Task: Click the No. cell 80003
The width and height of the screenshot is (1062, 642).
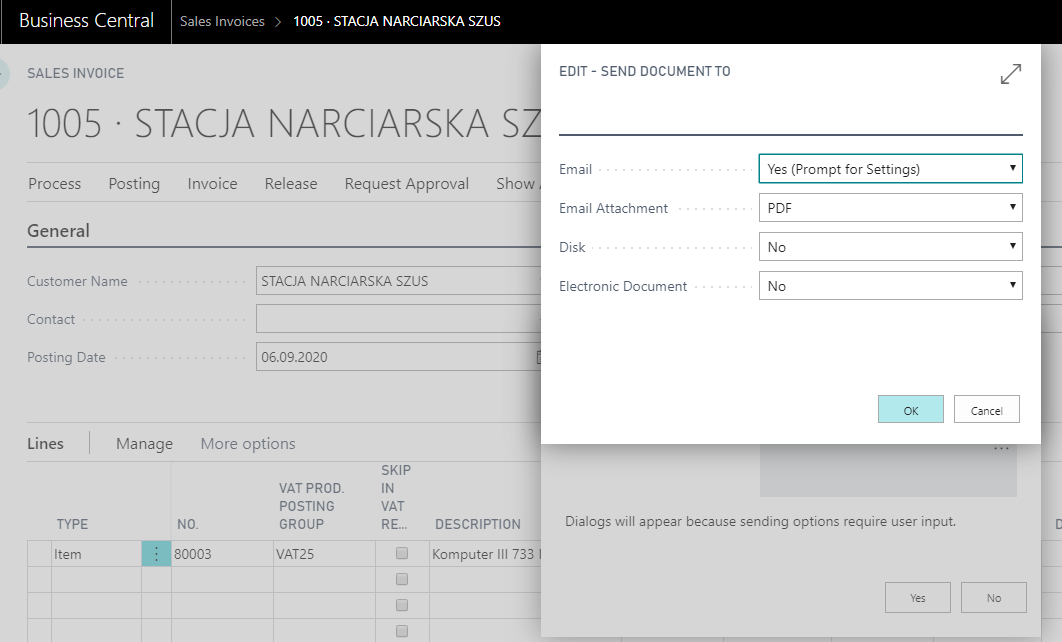Action: click(x=222, y=554)
